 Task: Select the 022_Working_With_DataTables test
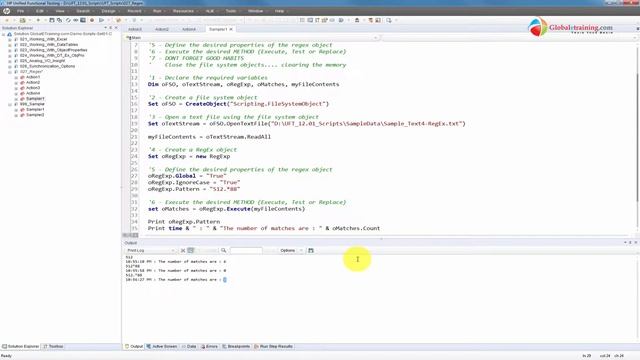pos(49,44)
